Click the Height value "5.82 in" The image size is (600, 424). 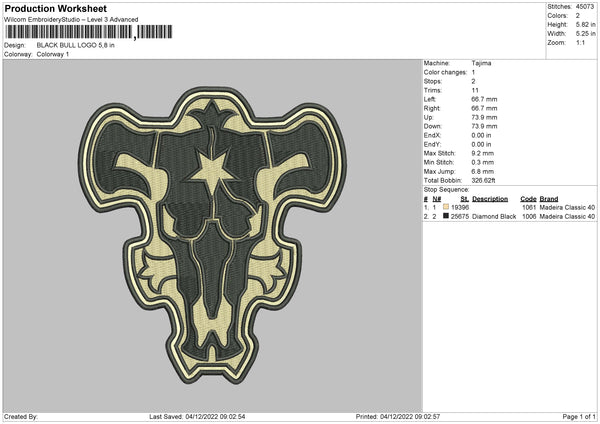[585, 24]
